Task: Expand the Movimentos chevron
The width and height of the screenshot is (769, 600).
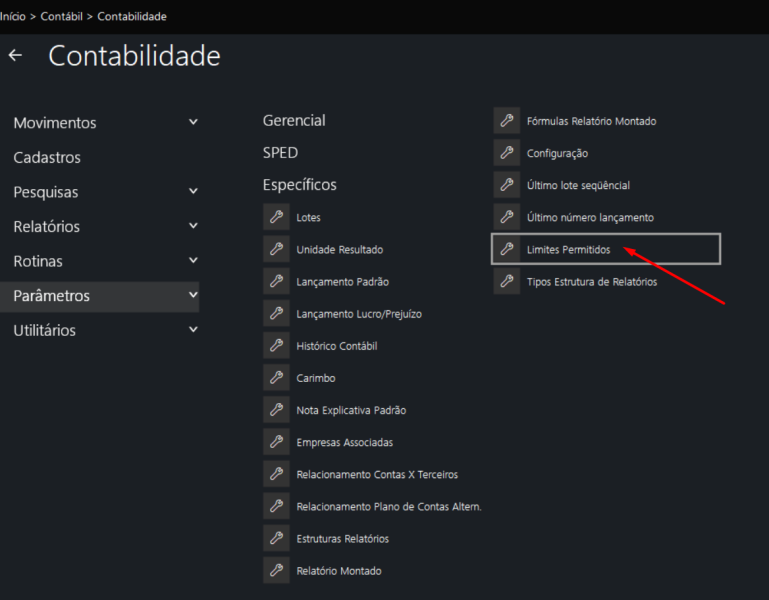Action: (193, 123)
